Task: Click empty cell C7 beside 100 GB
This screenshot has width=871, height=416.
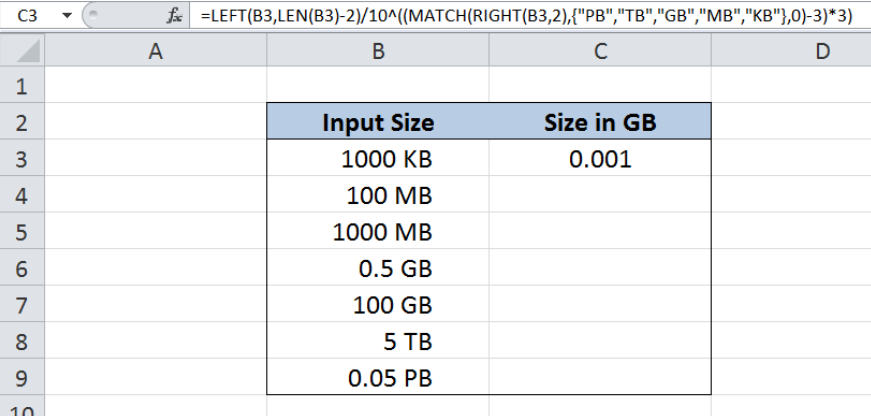Action: click(600, 304)
